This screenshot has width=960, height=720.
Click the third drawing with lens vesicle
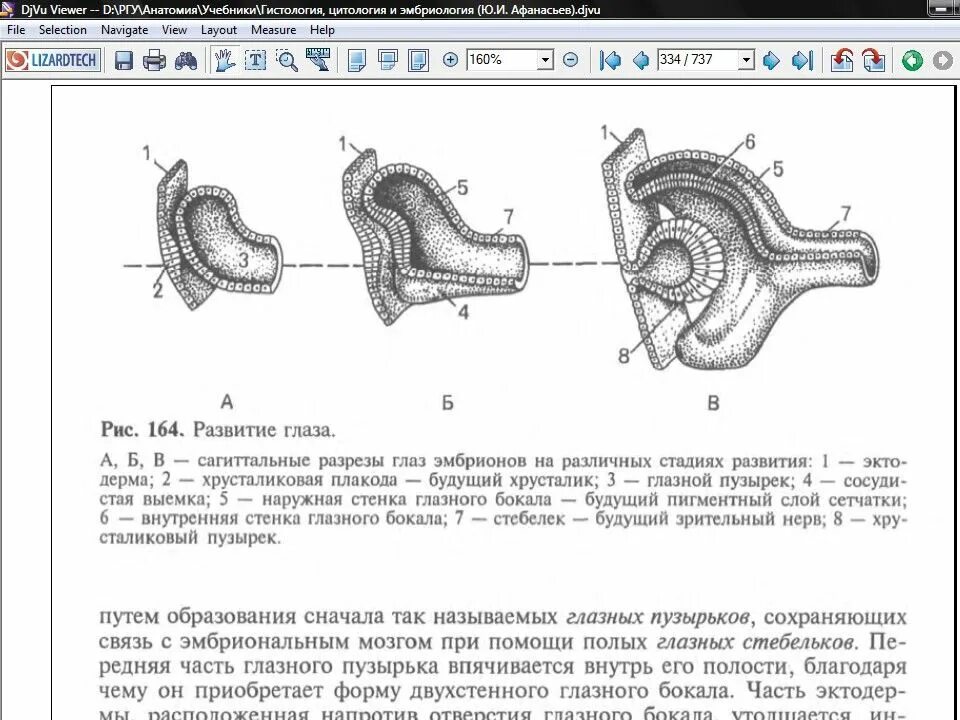tap(740, 248)
